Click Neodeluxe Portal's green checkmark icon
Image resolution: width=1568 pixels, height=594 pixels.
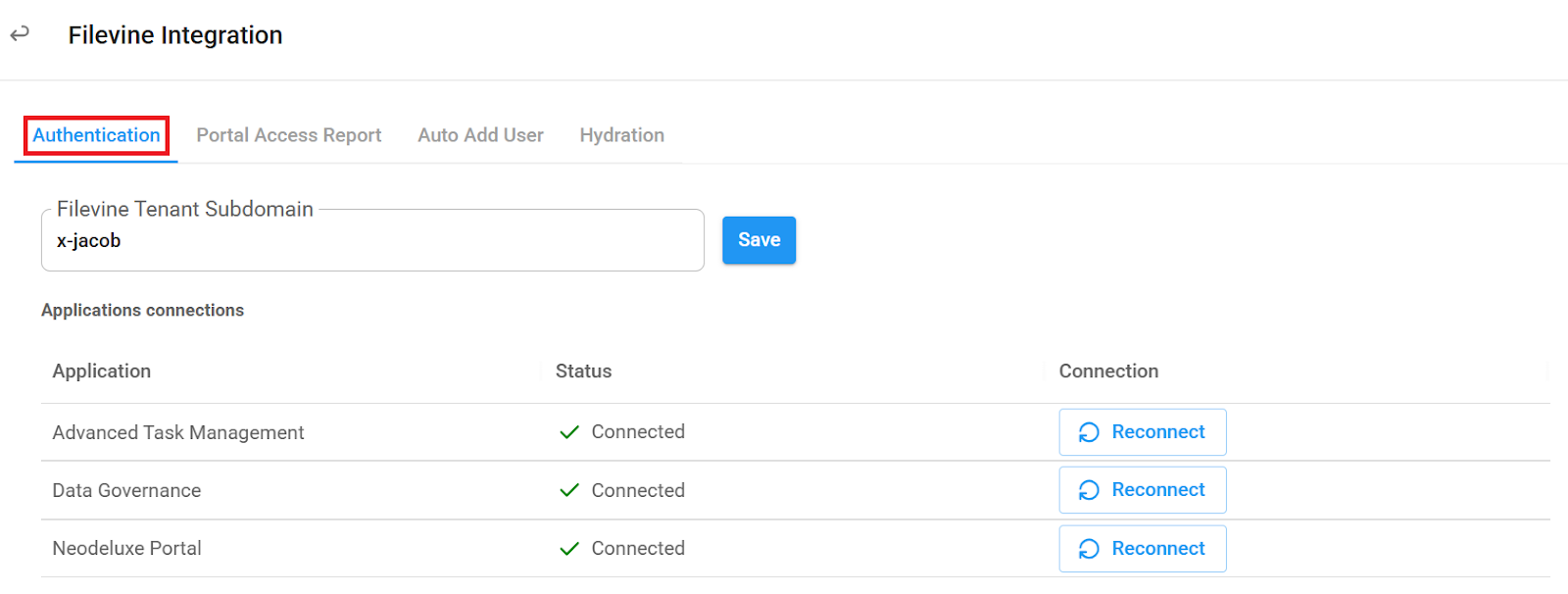[569, 549]
